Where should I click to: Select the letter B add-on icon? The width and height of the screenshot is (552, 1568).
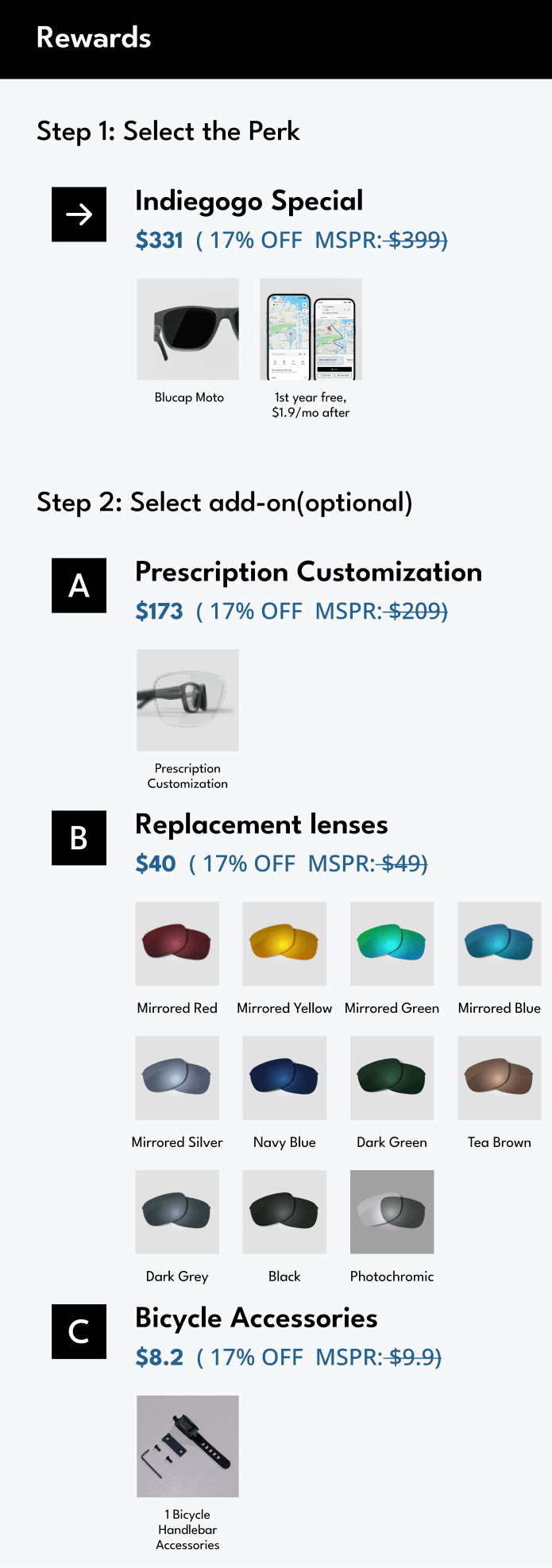point(79,838)
